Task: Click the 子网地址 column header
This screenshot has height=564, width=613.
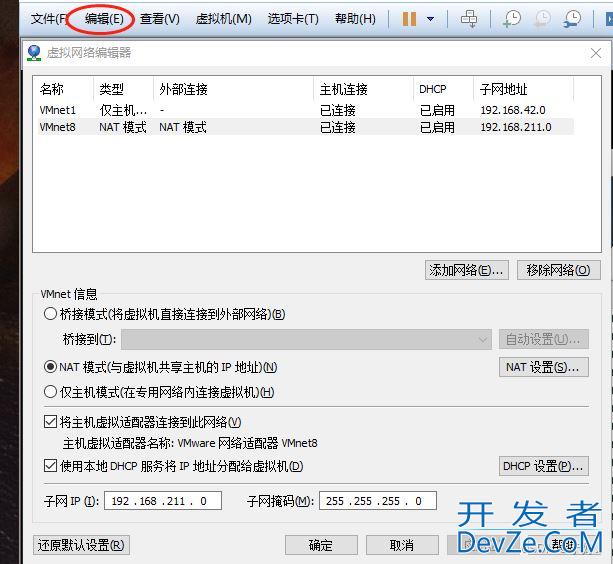Action: pos(523,89)
